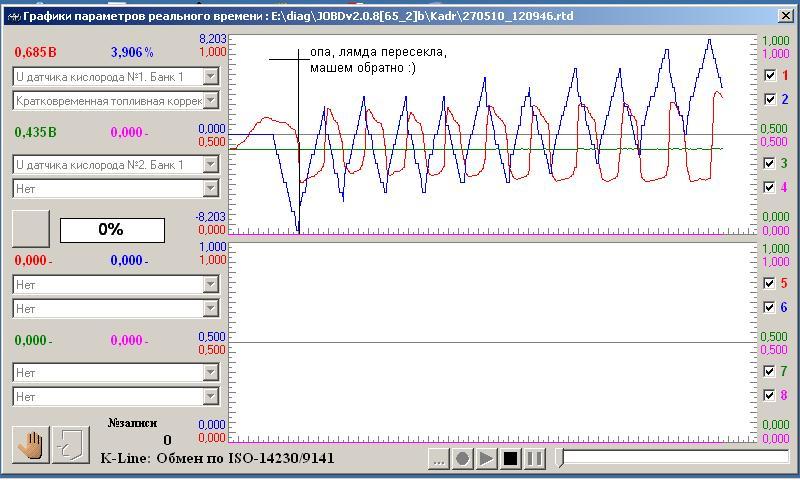Screen dimensions: 800x480
Task: Open the 'Нет' dropdown below oxygen sensor №2
Action: click(x=210, y=188)
